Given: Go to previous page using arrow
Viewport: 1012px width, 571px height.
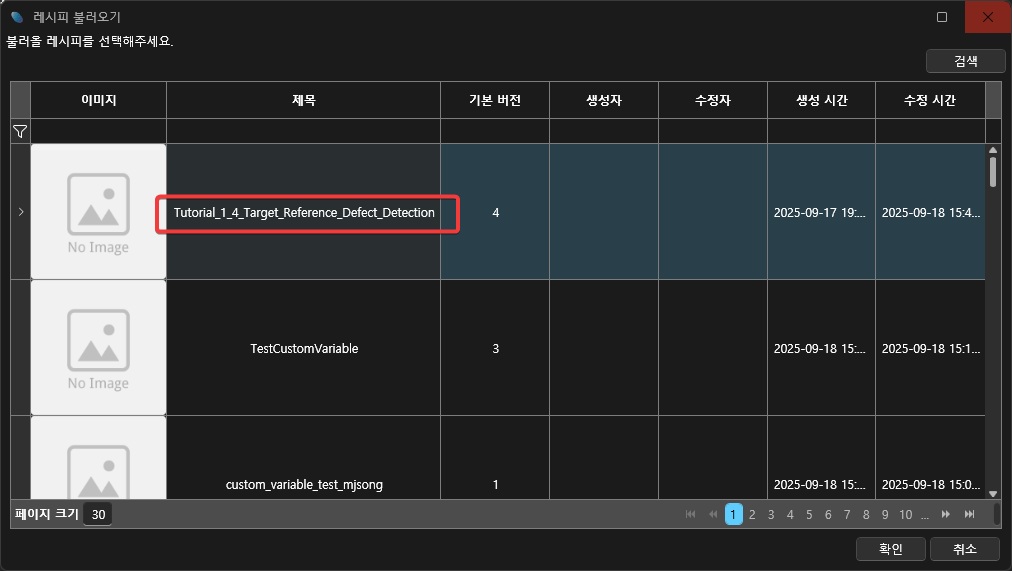Looking at the screenshot, I should [x=713, y=514].
